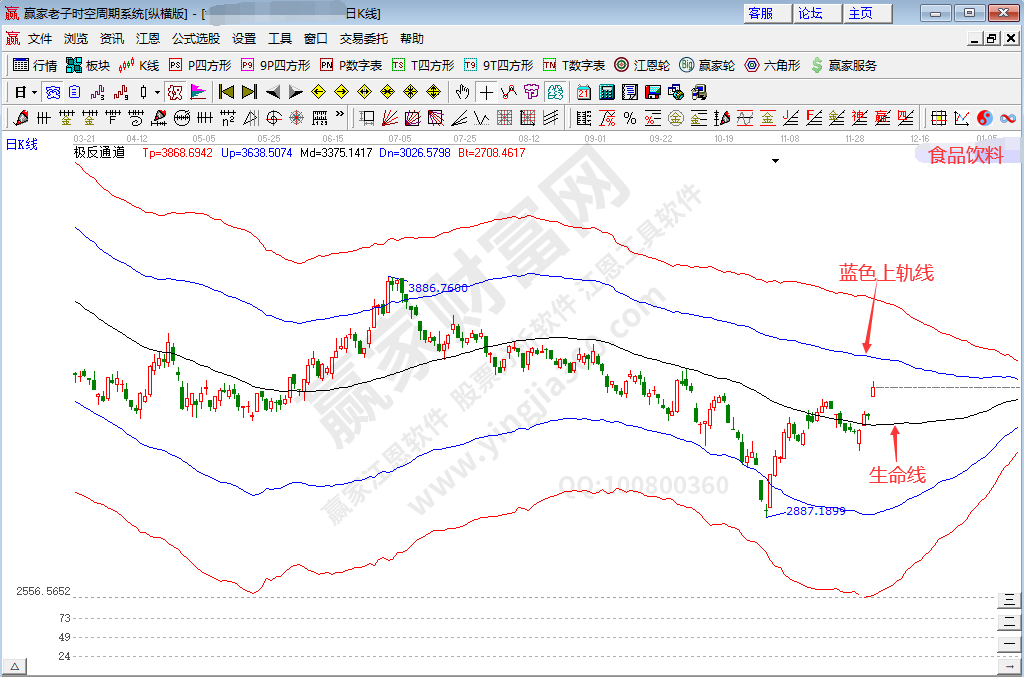Open the 板块 sector panel
The height and width of the screenshot is (677, 1024).
[x=87, y=65]
